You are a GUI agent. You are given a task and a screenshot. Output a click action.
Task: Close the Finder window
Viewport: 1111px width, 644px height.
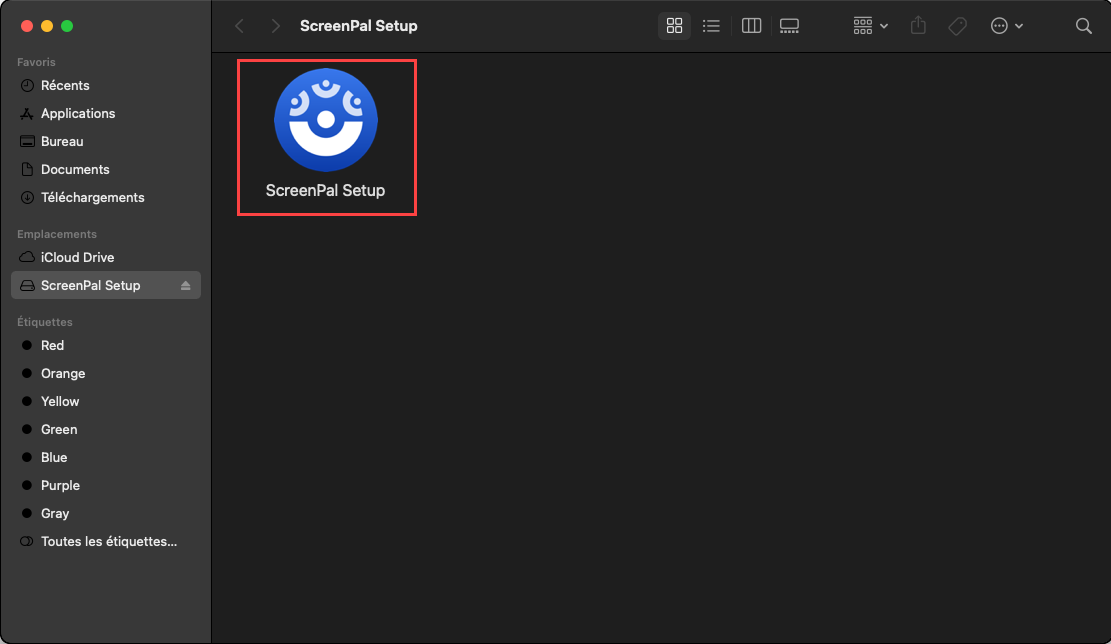(27, 26)
